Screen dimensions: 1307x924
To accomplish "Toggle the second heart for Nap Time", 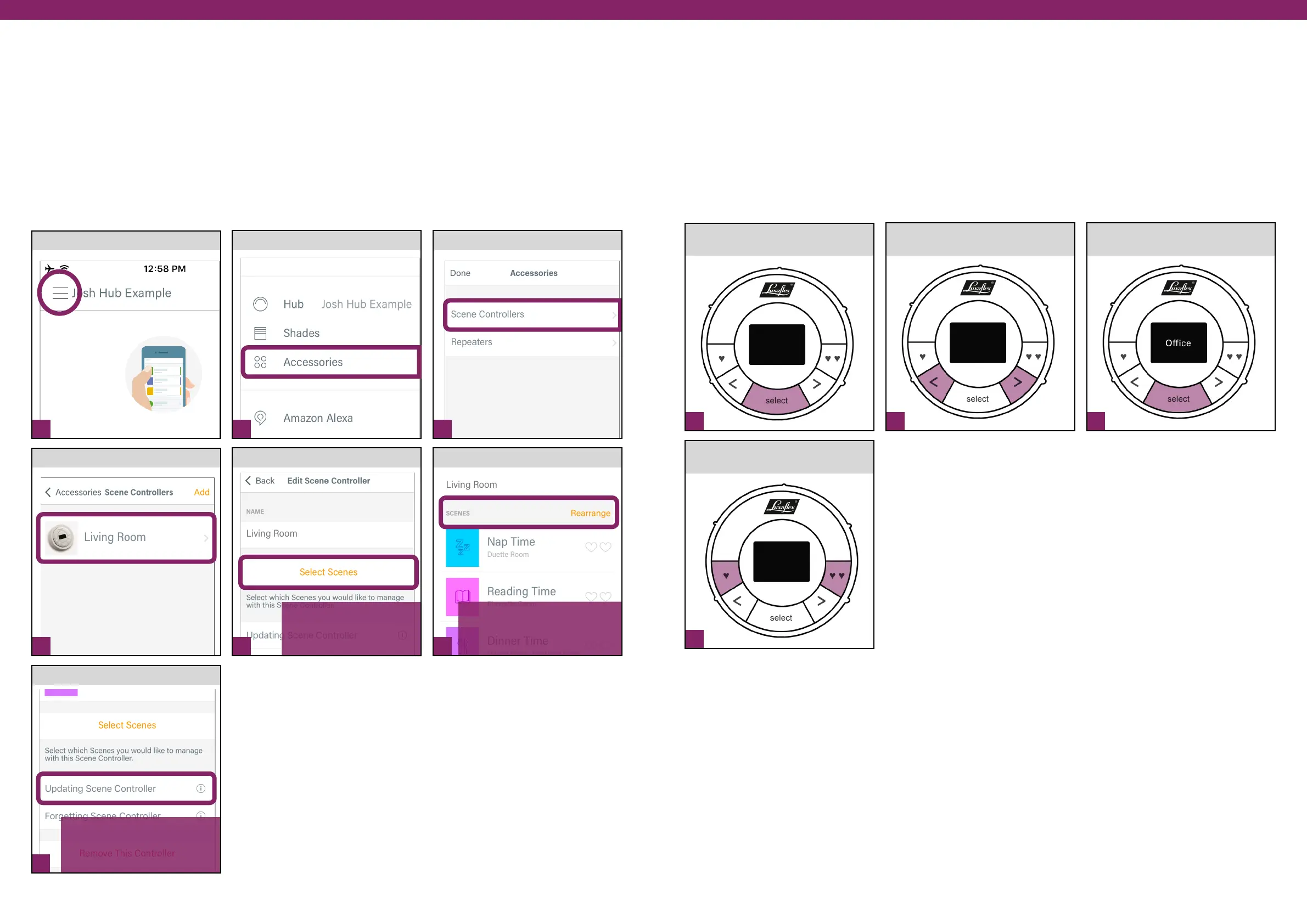I will (x=605, y=547).
